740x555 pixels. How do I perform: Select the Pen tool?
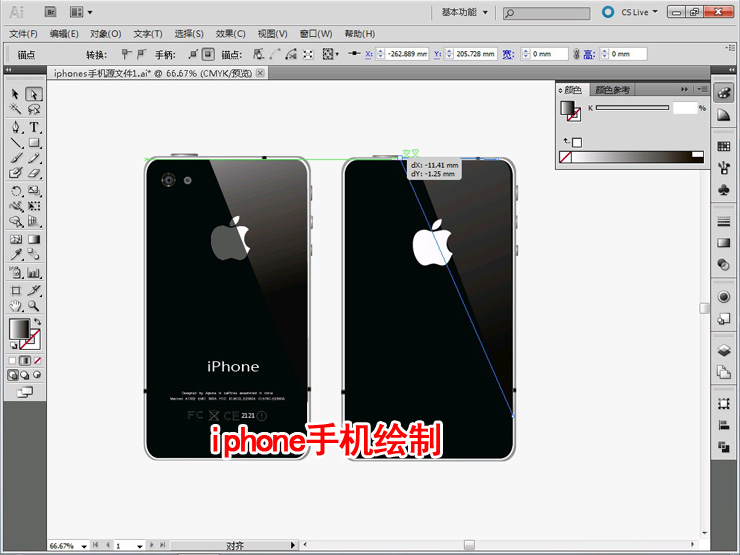coord(16,127)
